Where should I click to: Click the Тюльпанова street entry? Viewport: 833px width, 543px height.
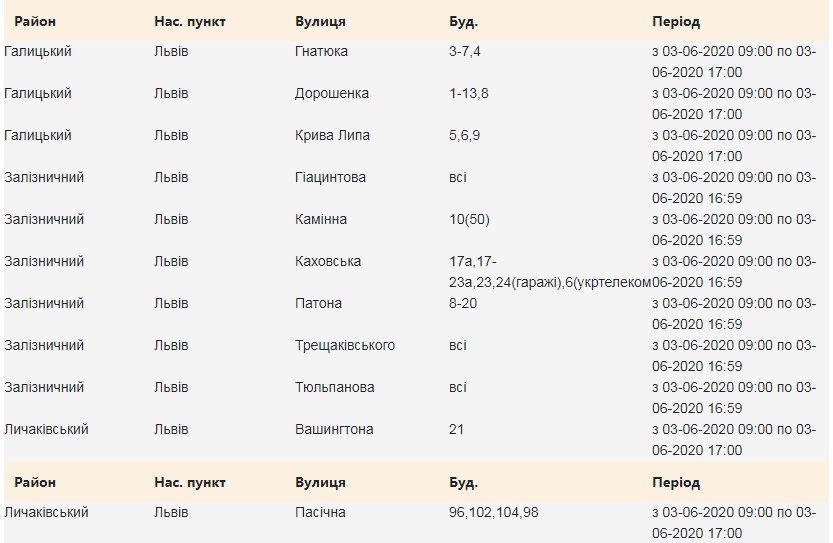coord(334,387)
